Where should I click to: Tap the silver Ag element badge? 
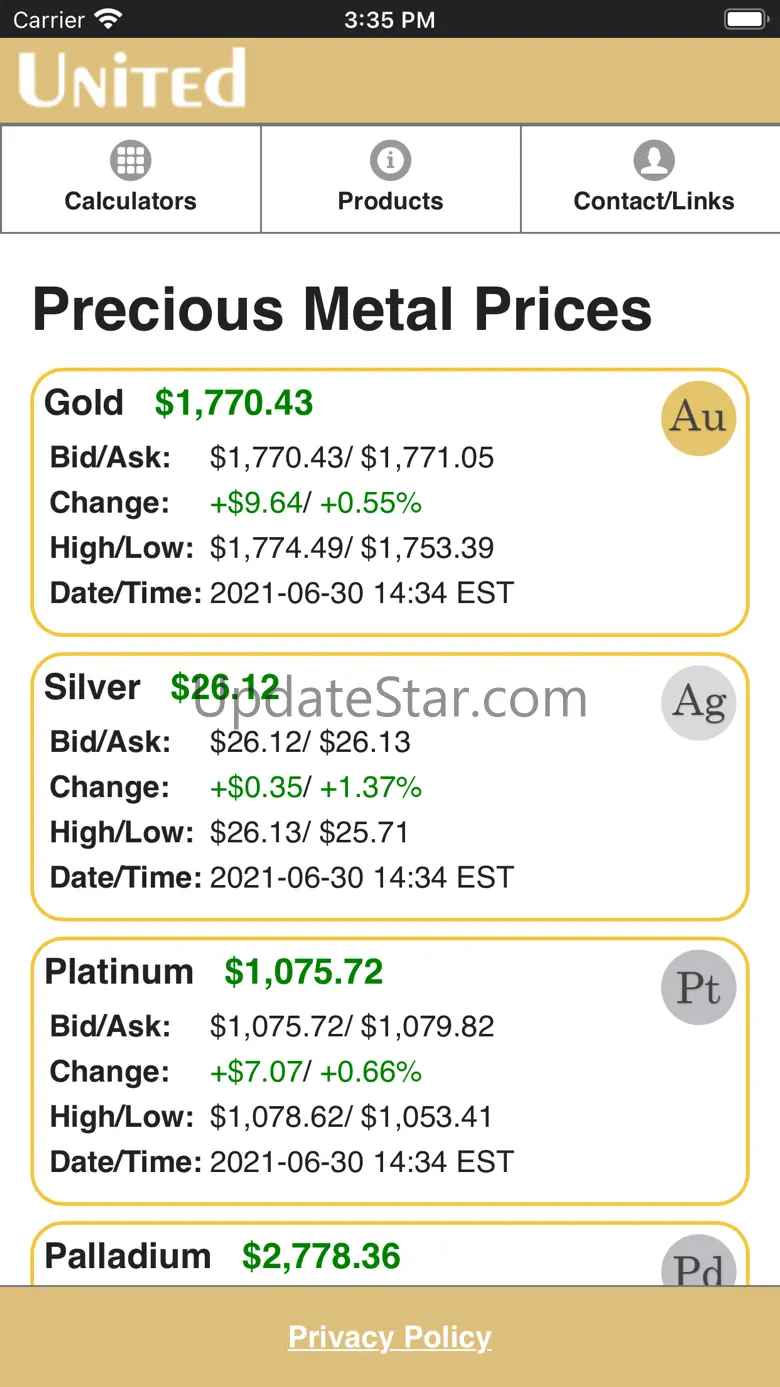pos(699,702)
